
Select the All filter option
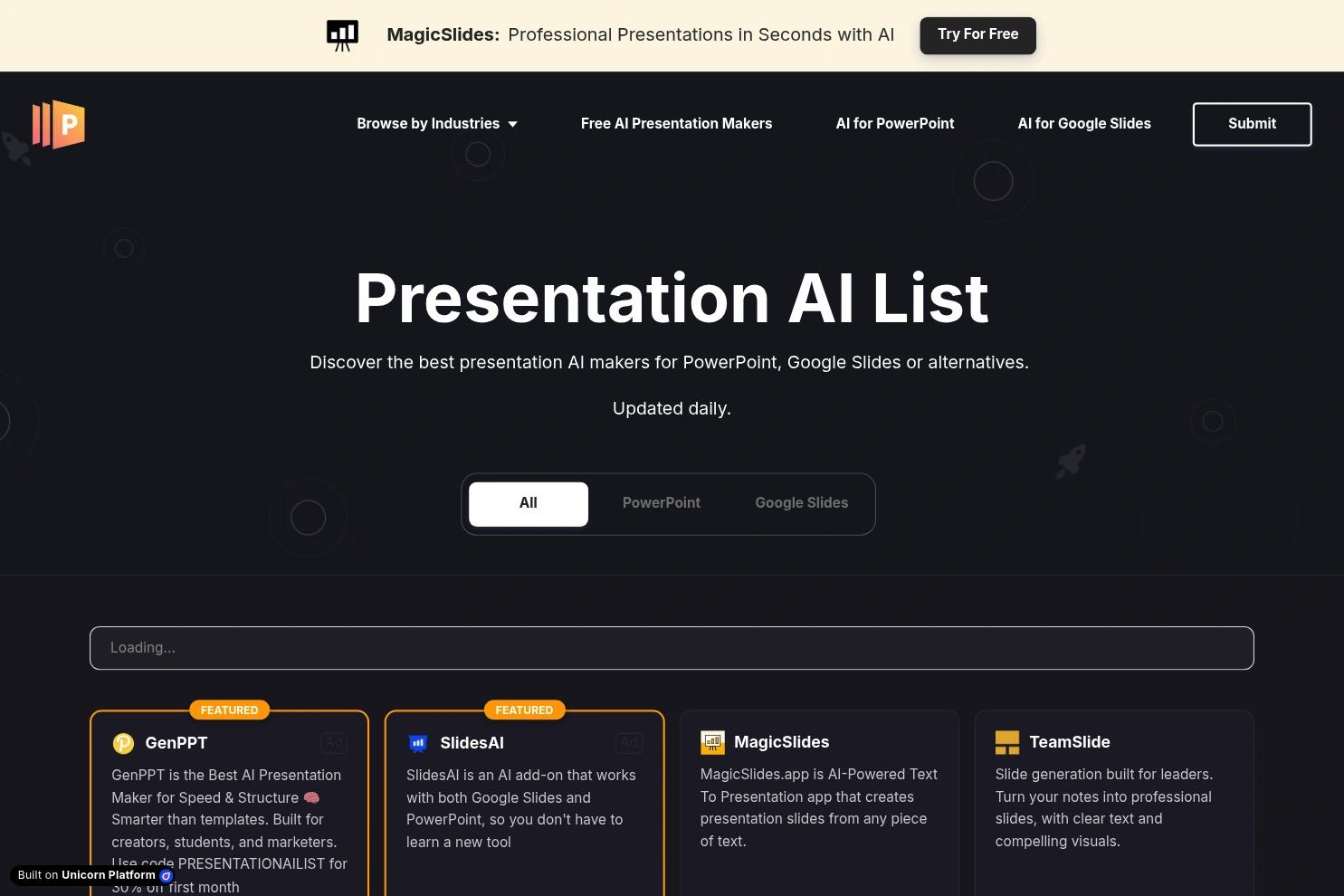528,503
